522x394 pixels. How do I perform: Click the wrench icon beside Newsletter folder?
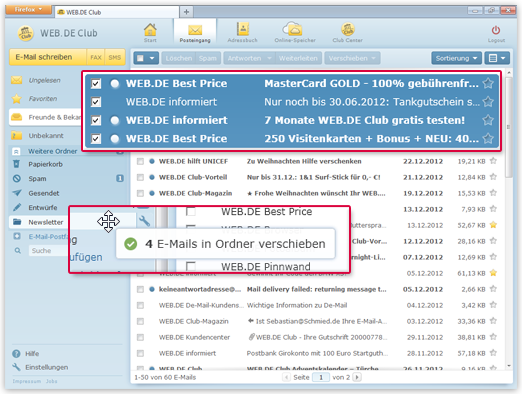(144, 221)
